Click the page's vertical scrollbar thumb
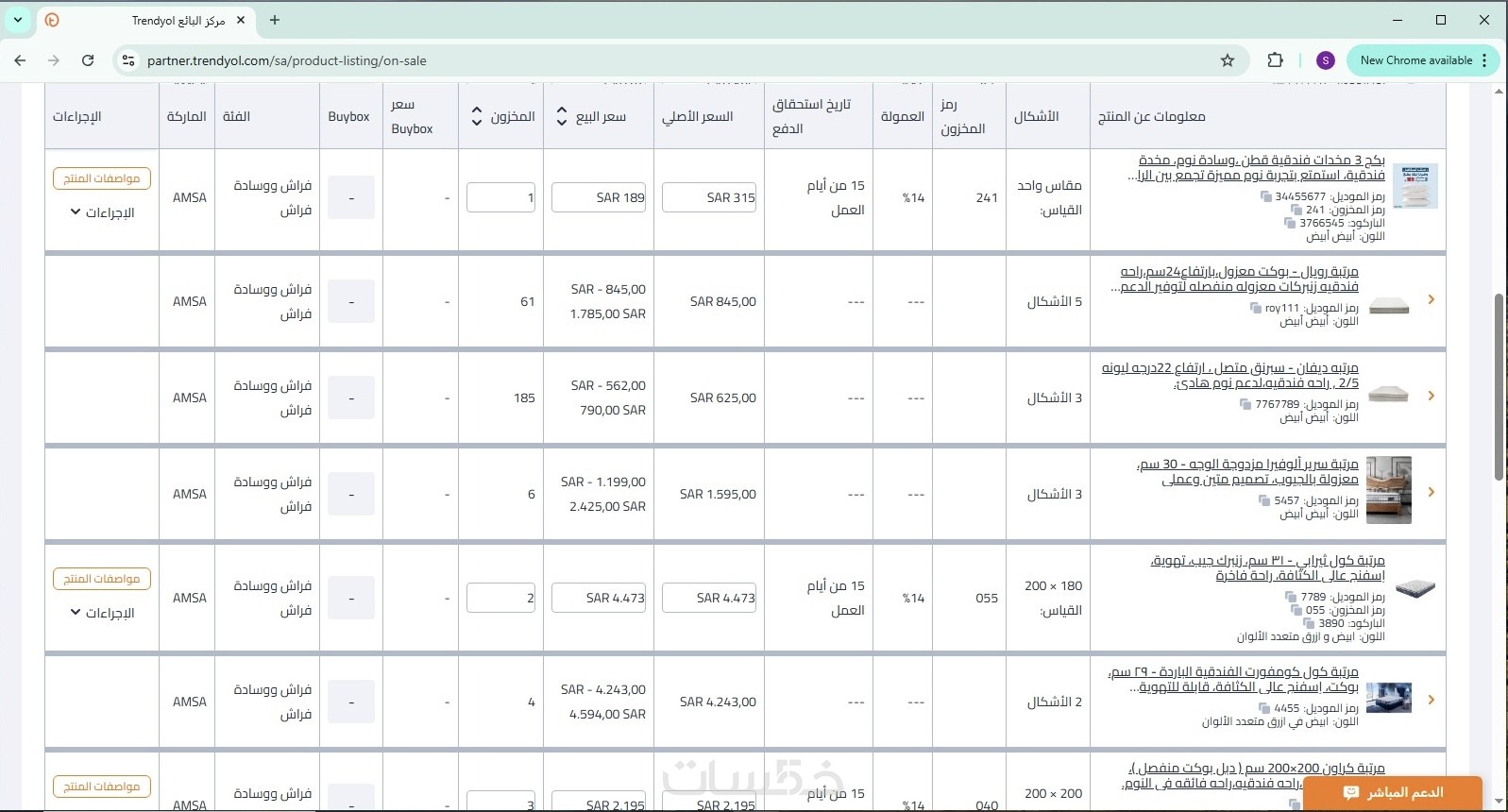This screenshot has width=1508, height=812. (x=1500, y=387)
